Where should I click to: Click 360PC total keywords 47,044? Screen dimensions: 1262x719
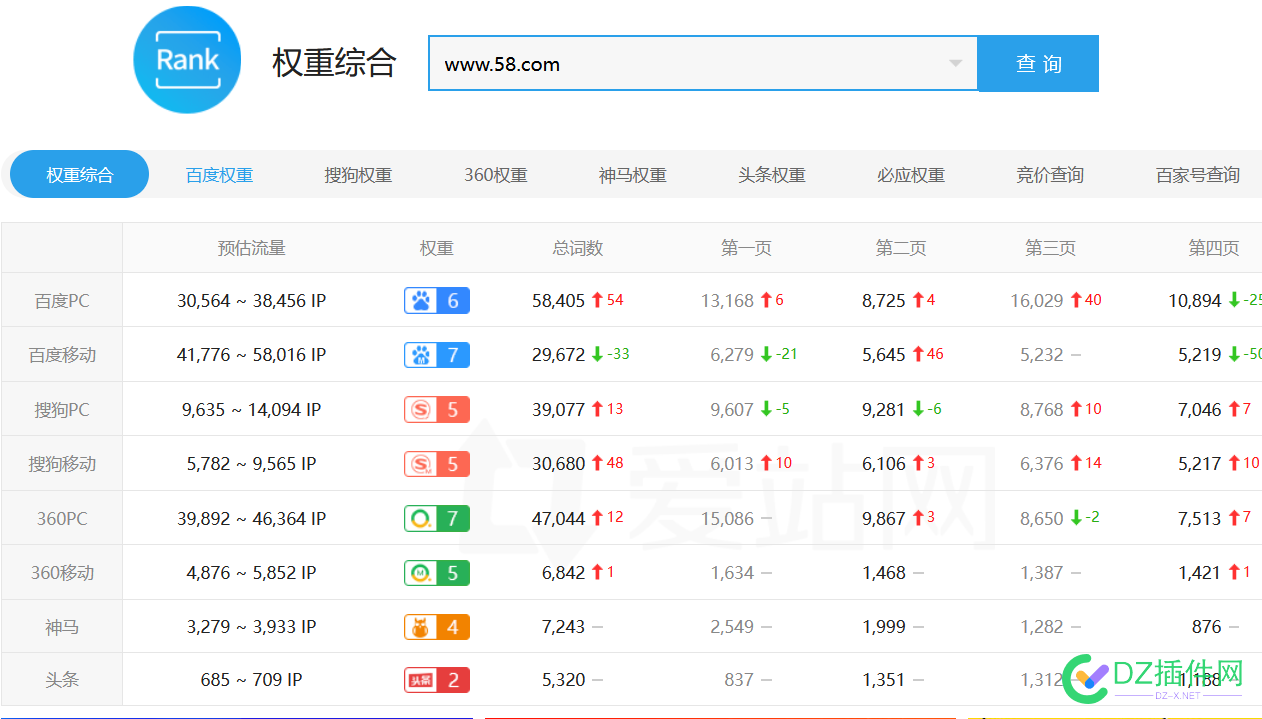(x=558, y=519)
